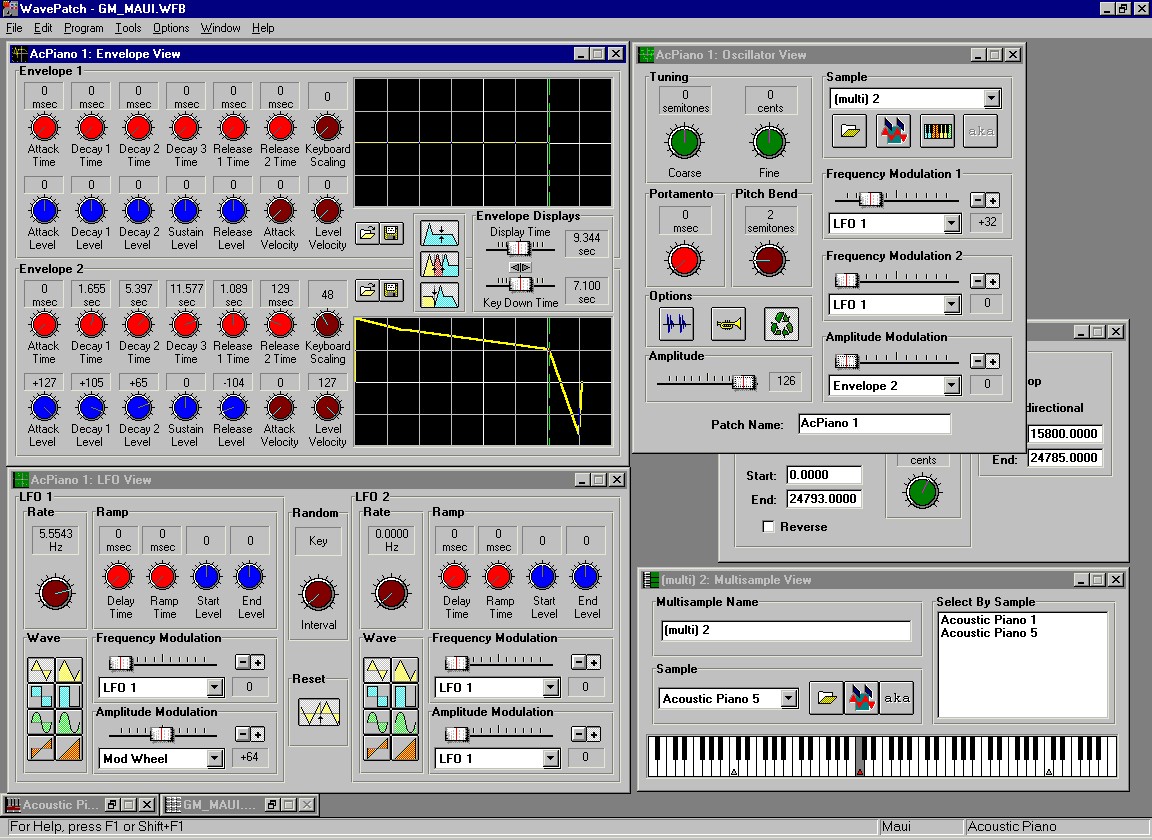Click minus button for Frequency Modulation 1
Screen dimensions: 1152x840
pyautogui.click(x=977, y=200)
